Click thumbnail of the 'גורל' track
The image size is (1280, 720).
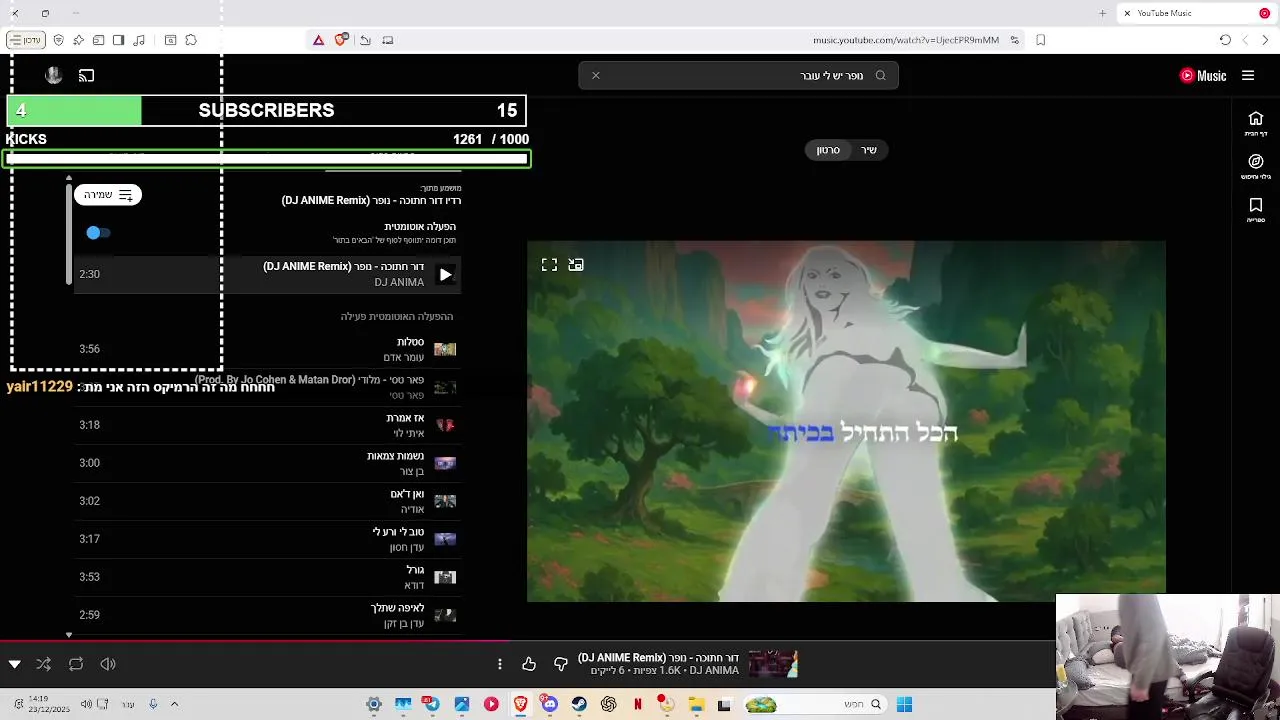(445, 577)
